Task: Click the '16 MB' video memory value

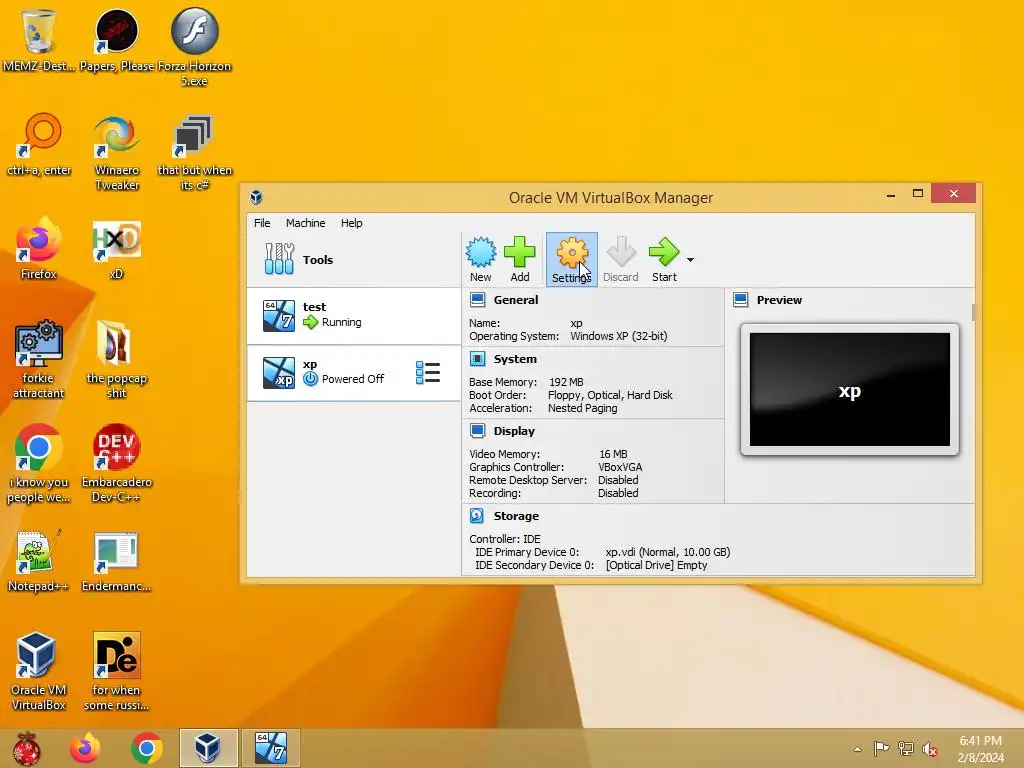Action: tap(613, 454)
